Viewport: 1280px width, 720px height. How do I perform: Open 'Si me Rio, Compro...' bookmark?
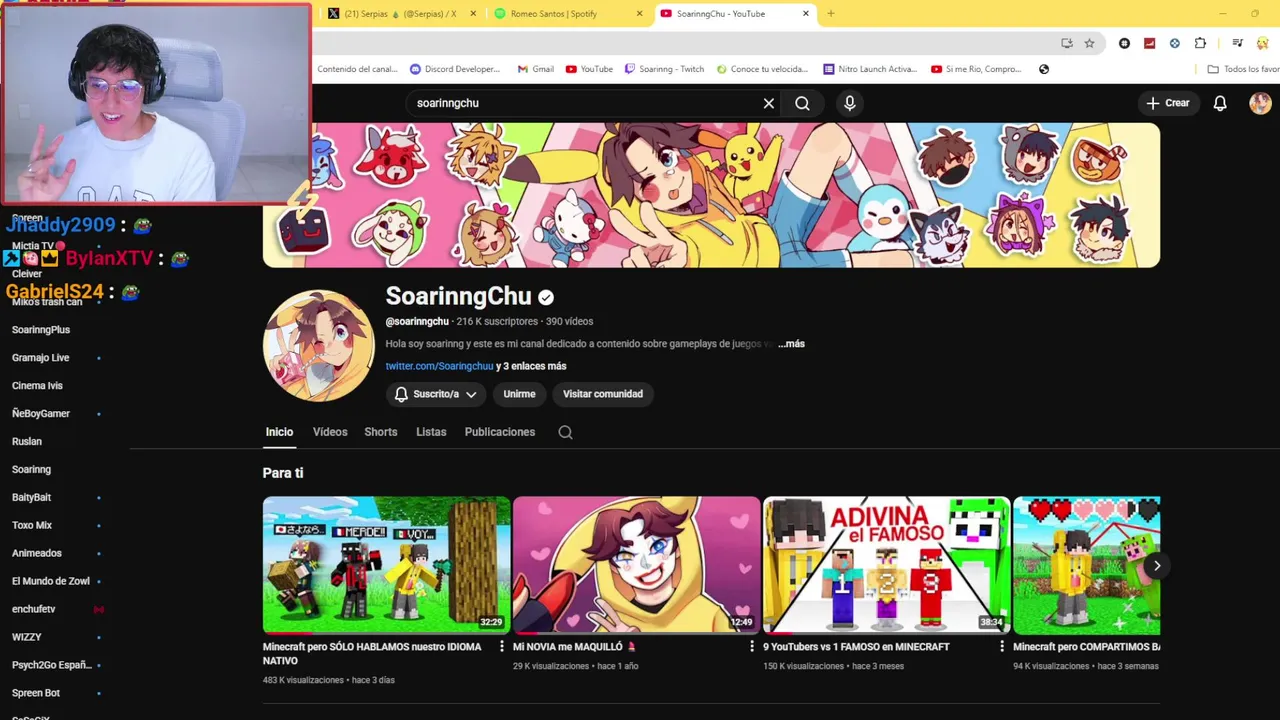click(x=976, y=69)
